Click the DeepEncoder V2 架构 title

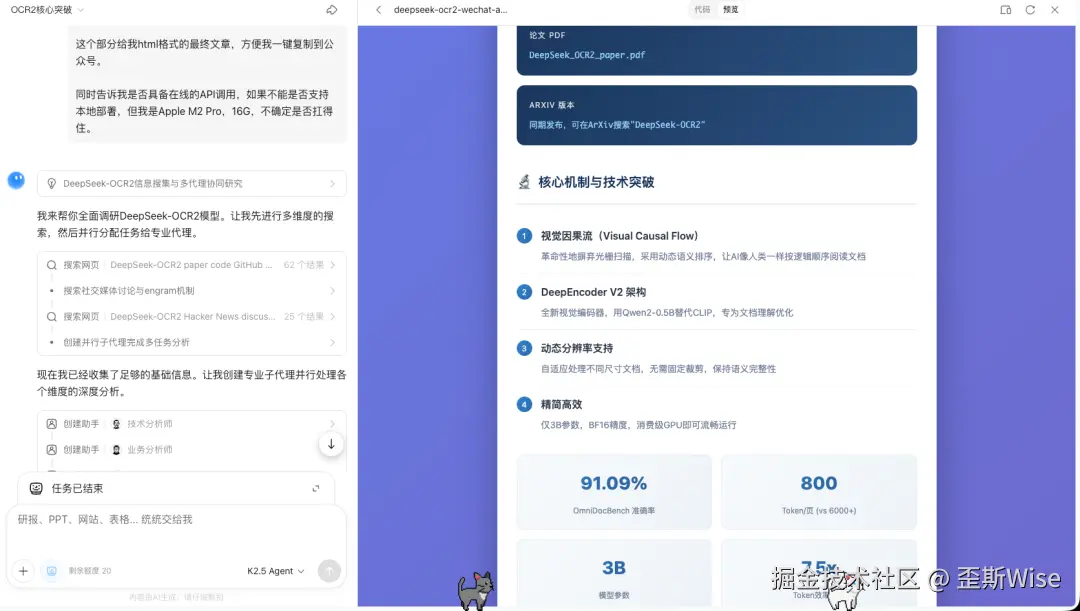pos(593,292)
